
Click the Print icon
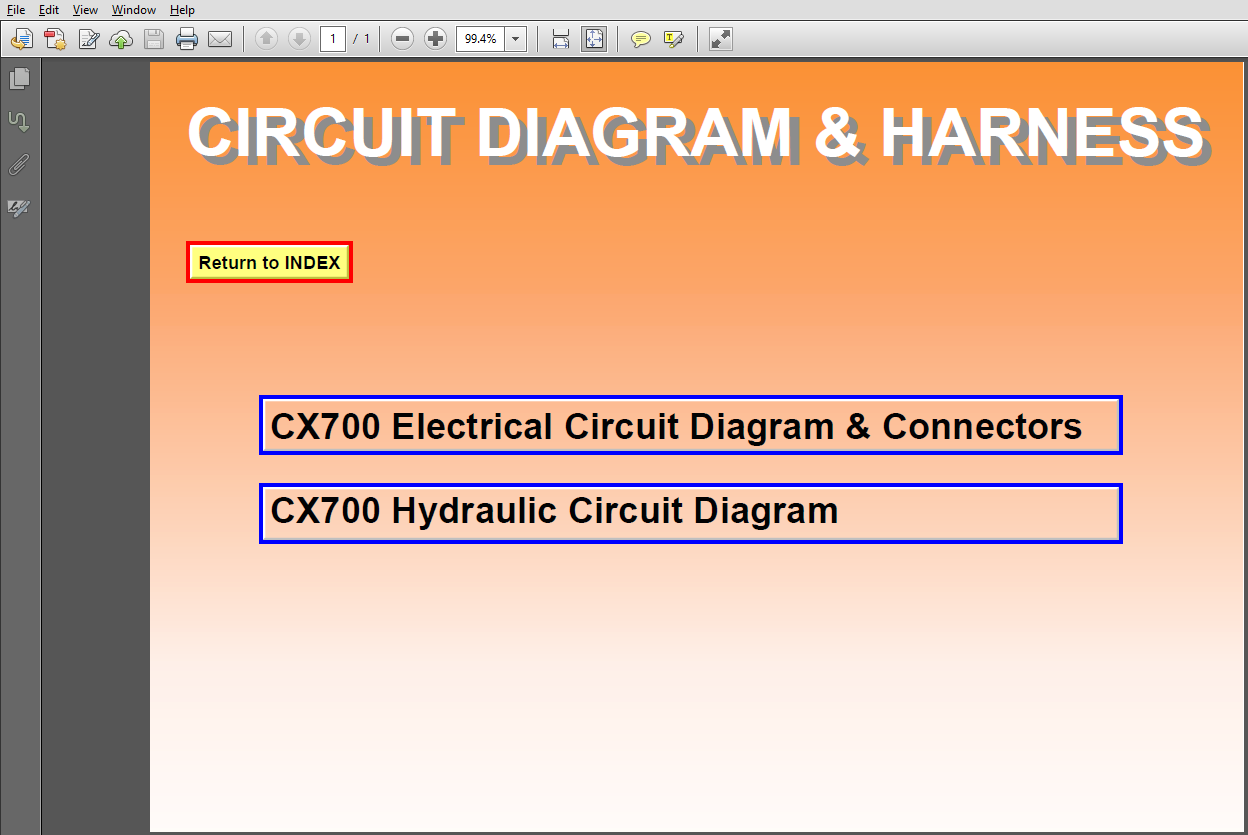click(x=187, y=39)
